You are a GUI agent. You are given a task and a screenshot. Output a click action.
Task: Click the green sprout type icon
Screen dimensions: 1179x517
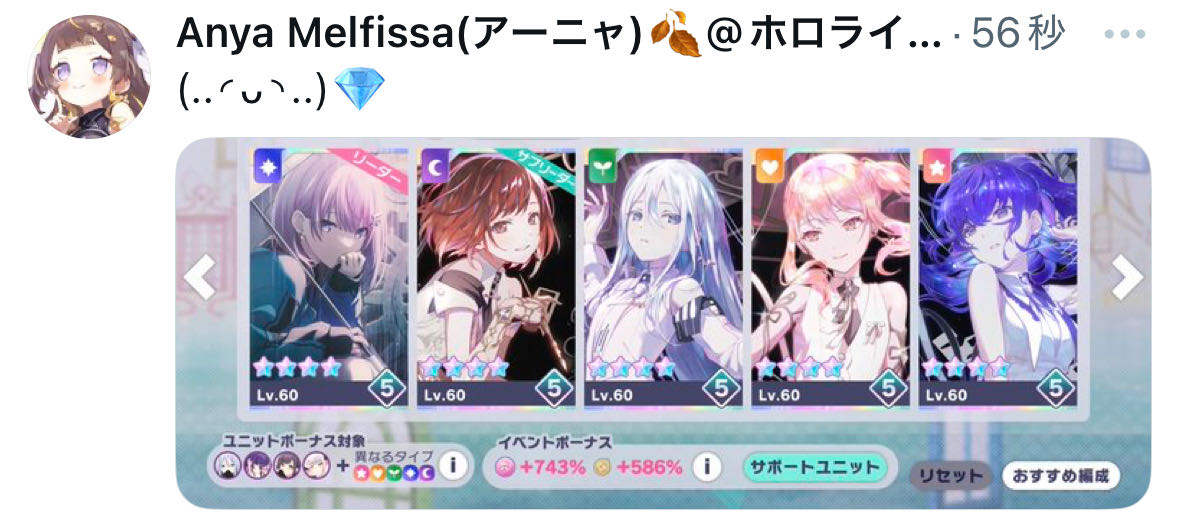pyautogui.click(x=602, y=167)
